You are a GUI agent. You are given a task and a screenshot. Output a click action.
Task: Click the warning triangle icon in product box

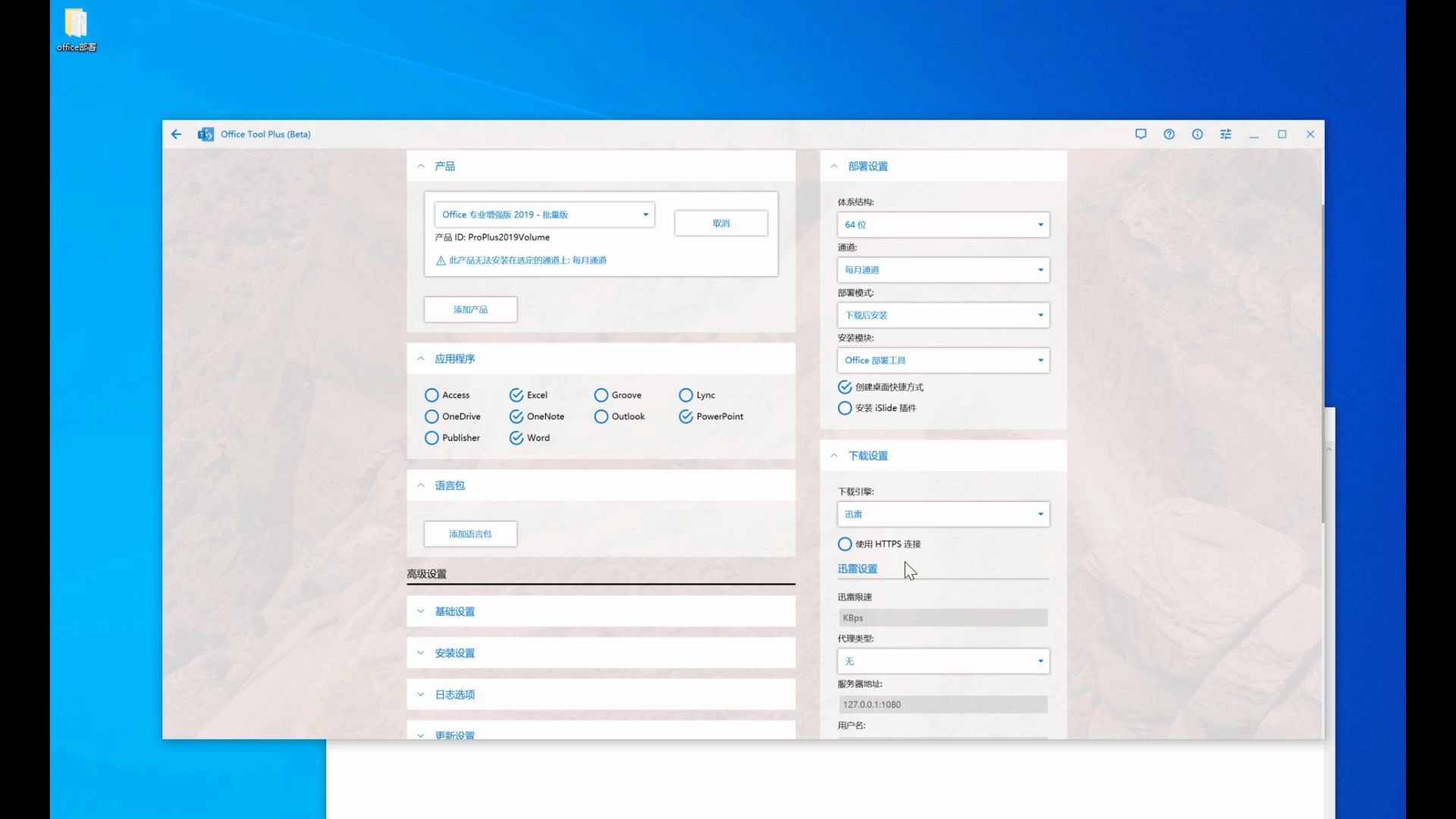coord(441,261)
